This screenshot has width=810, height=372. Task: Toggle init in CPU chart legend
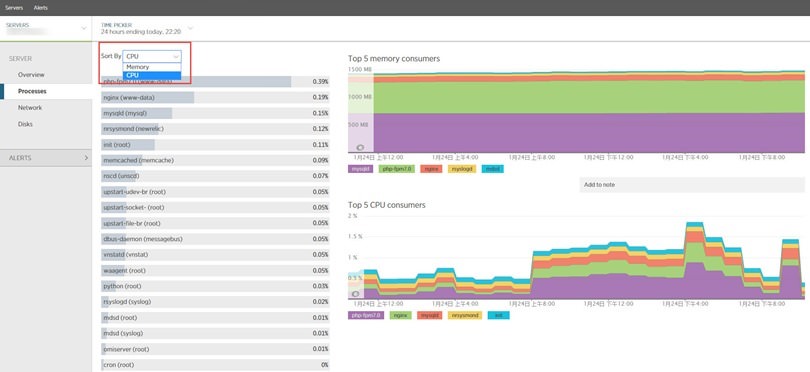click(499, 315)
